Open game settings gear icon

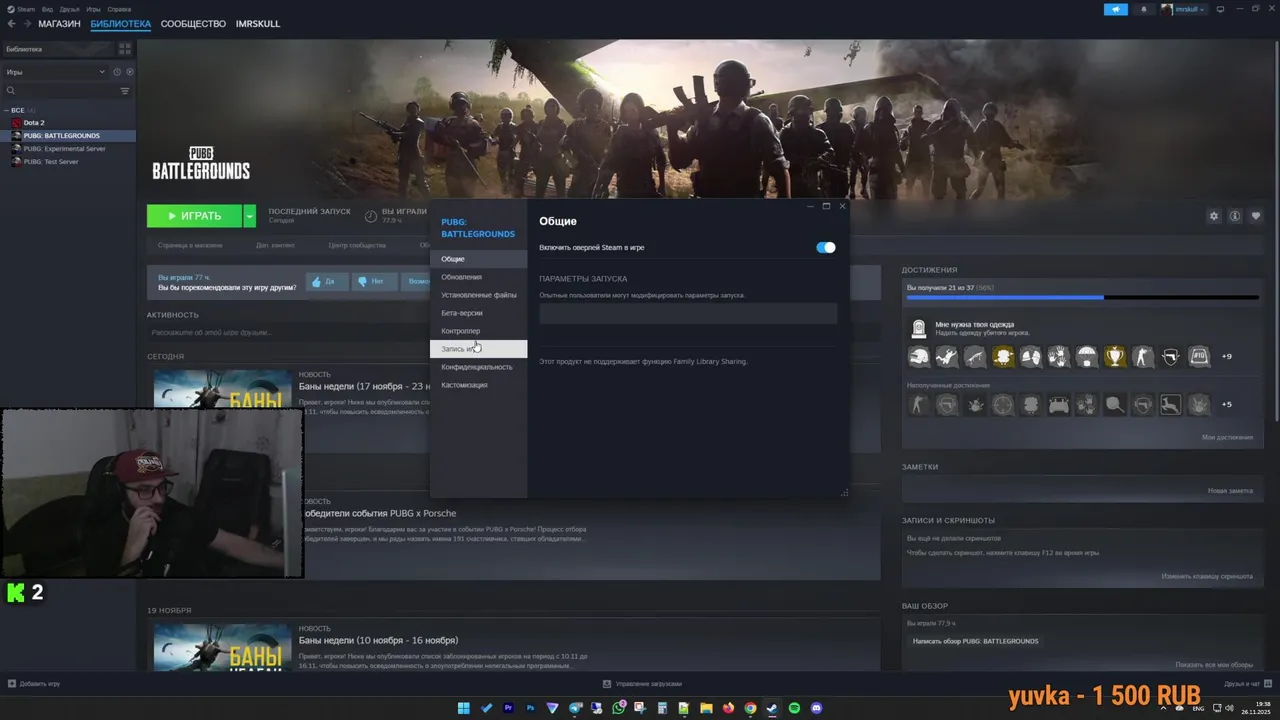[1214, 216]
